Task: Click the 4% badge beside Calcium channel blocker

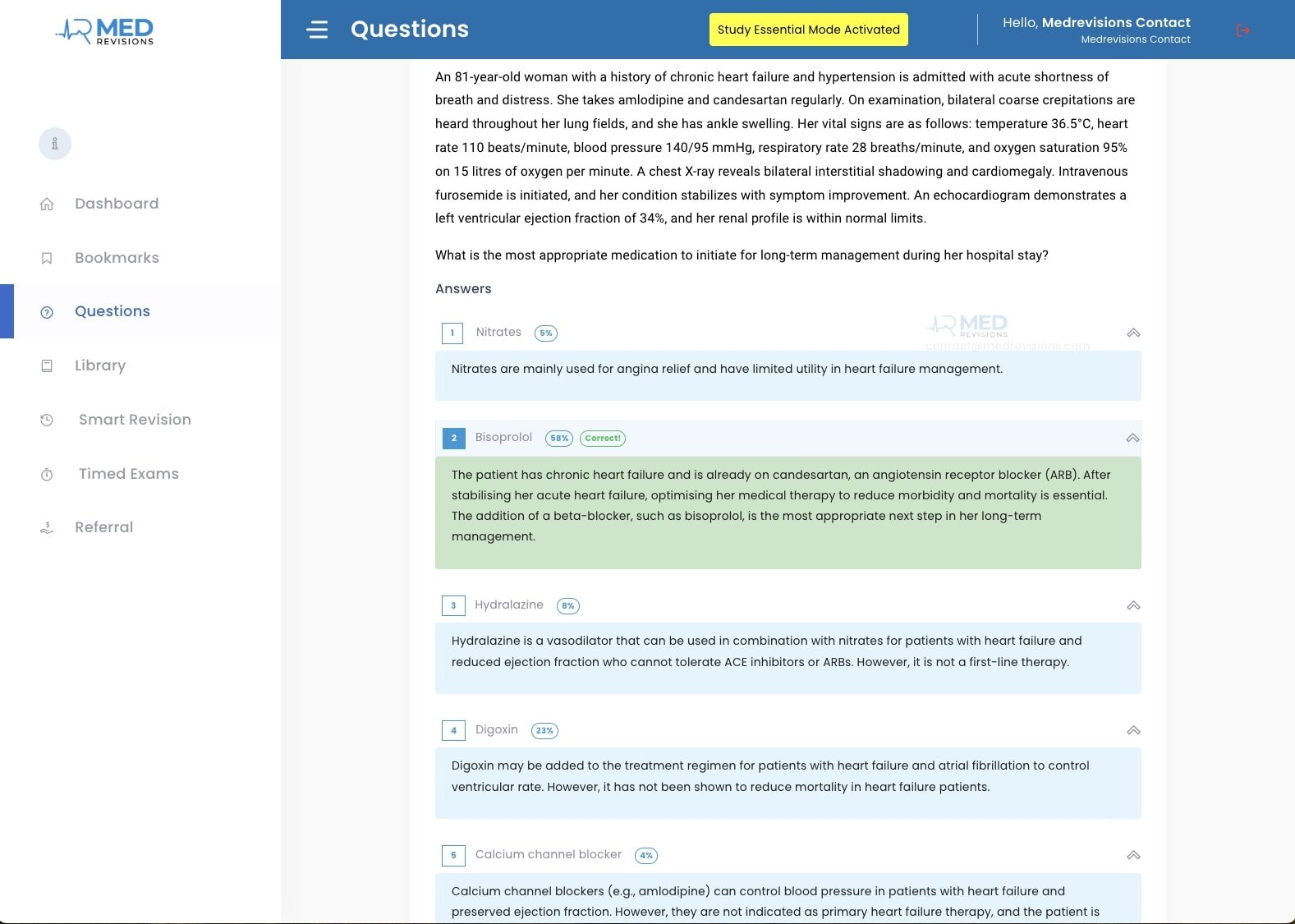Action: [x=646, y=855]
